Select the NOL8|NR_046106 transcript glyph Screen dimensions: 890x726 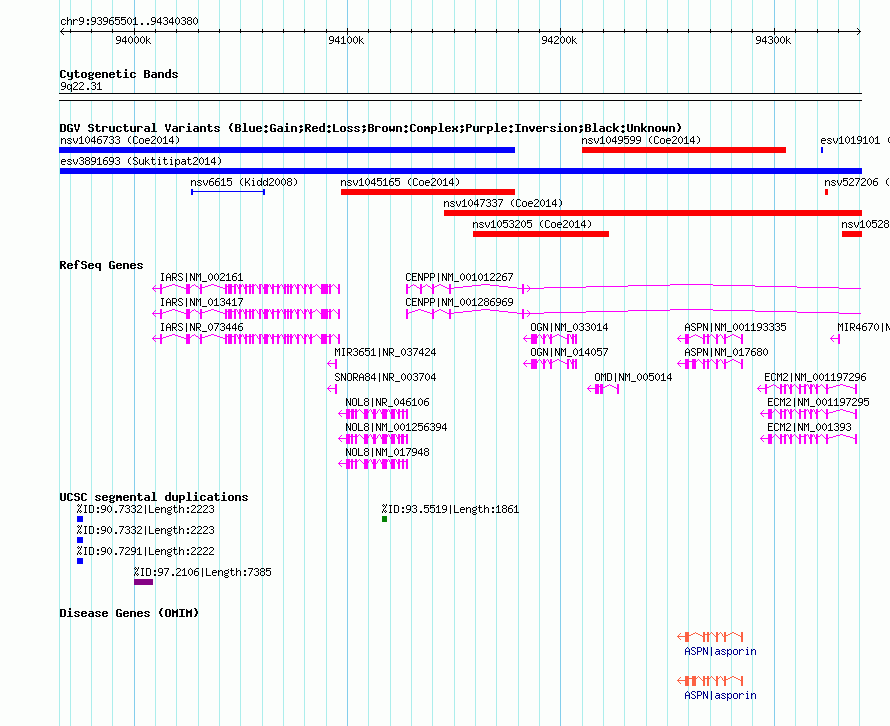[373, 414]
